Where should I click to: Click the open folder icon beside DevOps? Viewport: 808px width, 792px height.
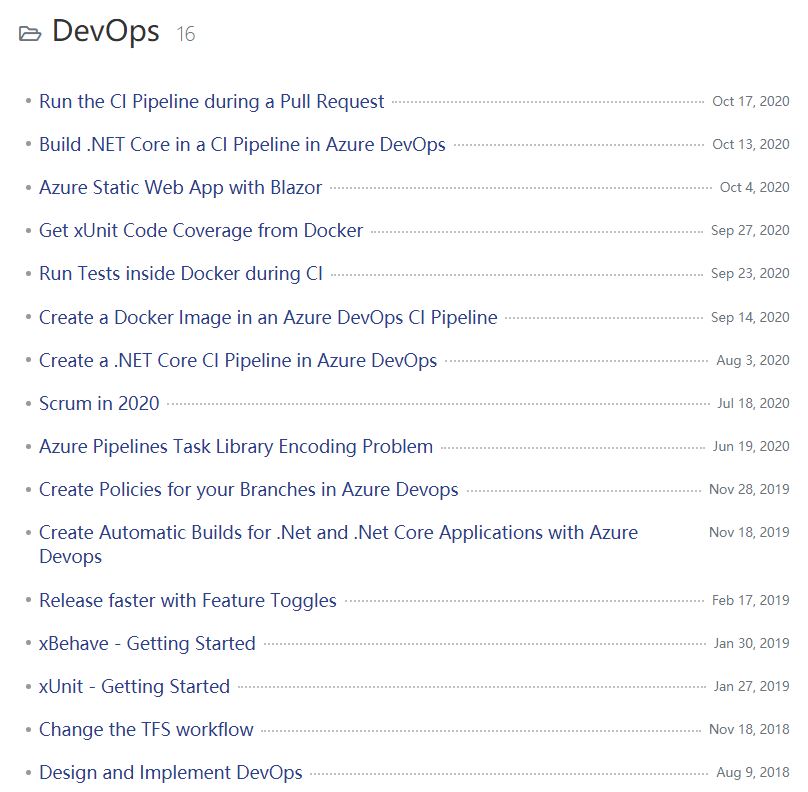pyautogui.click(x=30, y=34)
